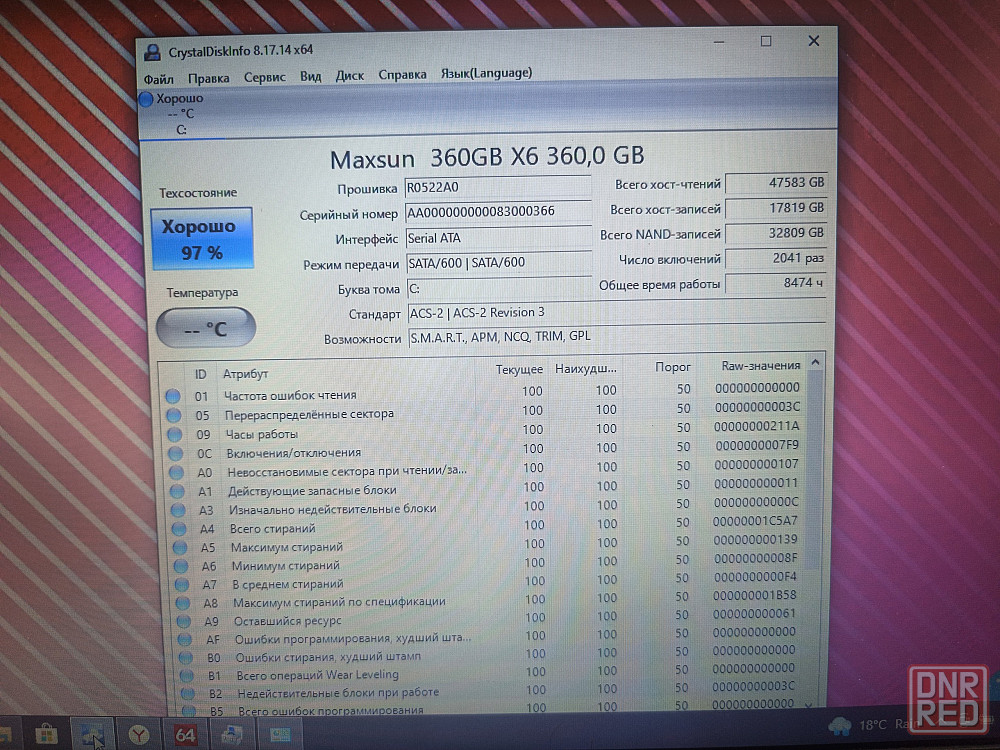This screenshot has height=750, width=1000.
Task: Select status circle of В среднем стираний
Action: click(x=182, y=584)
